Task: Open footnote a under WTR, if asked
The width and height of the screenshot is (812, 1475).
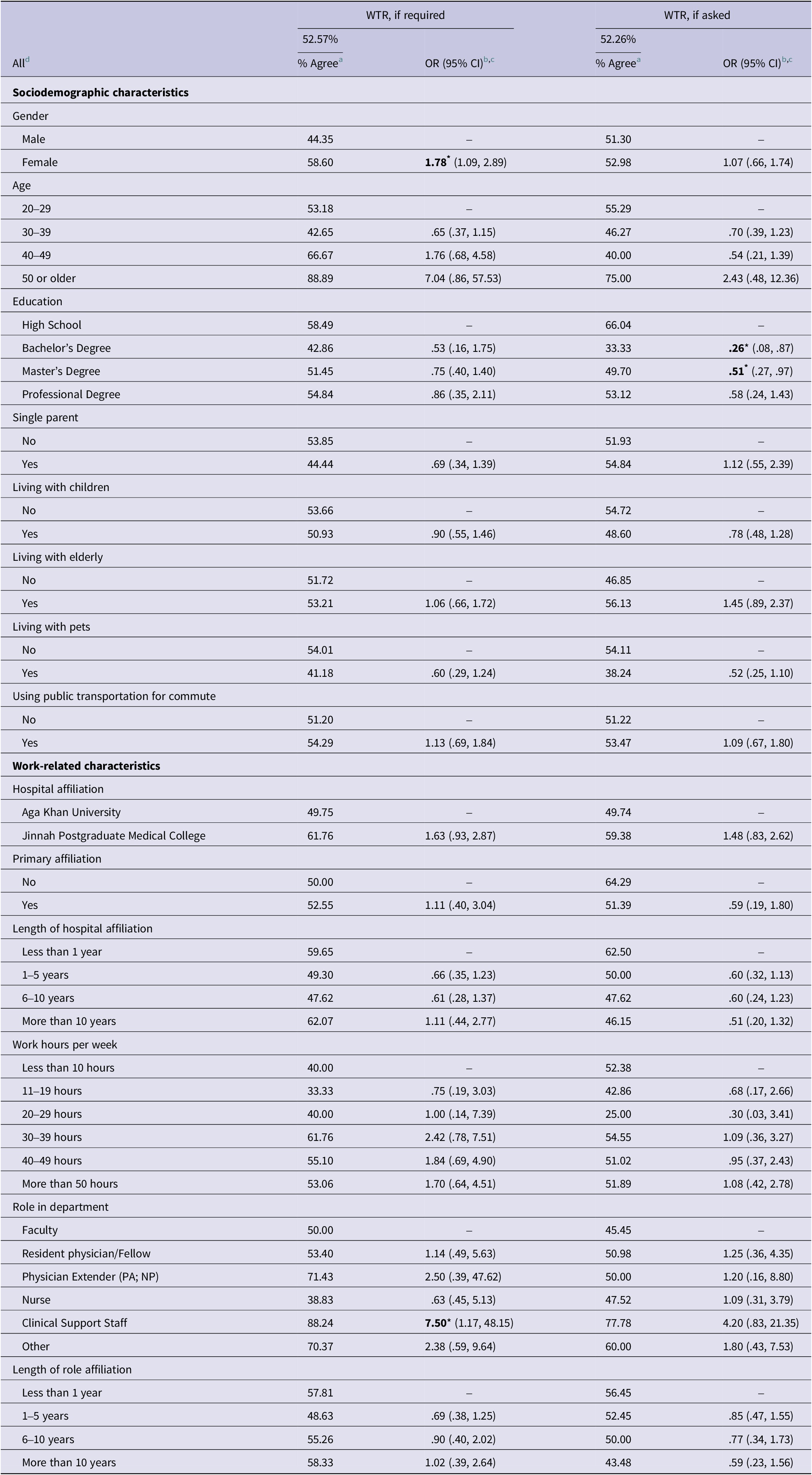Action: click(x=638, y=60)
